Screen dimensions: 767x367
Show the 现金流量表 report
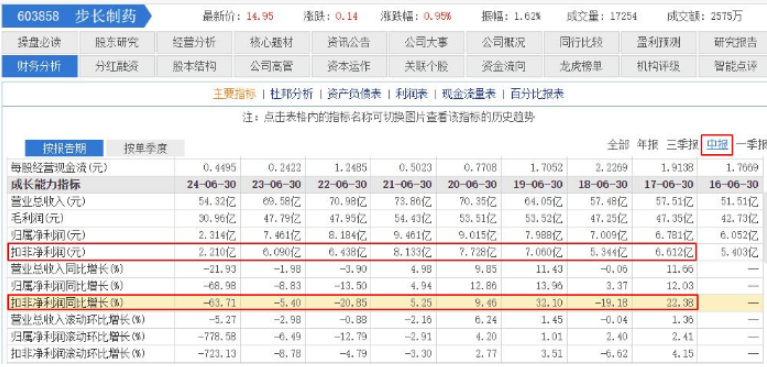(469, 94)
